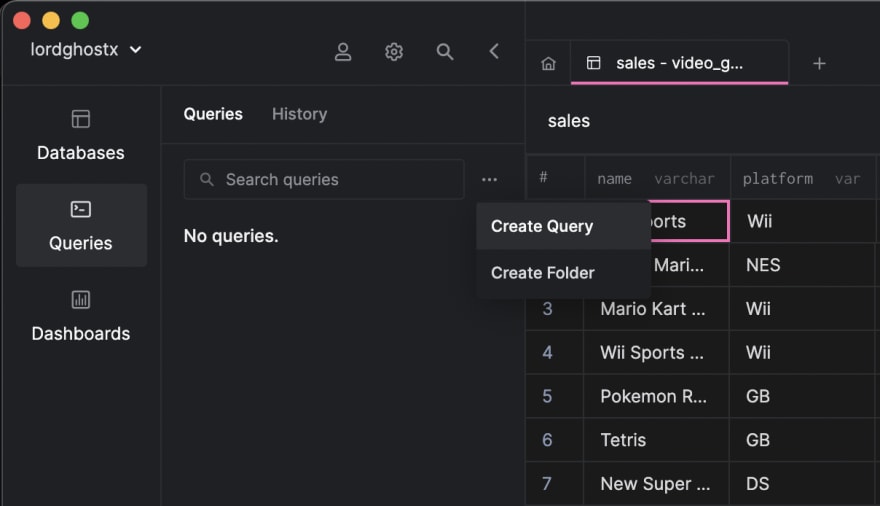Collapse the sidebar with the left chevron
The height and width of the screenshot is (506, 880).
pos(494,52)
